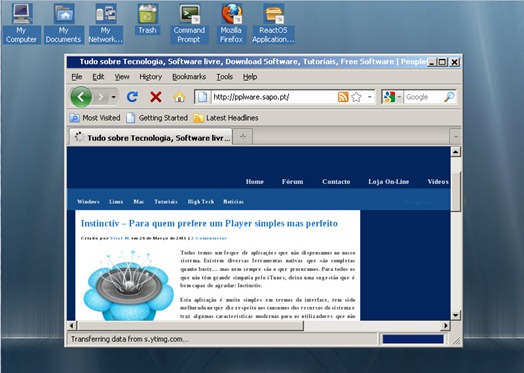Click the horizontal scrollbar right arrow
This screenshot has width=524, height=373.
click(445, 326)
